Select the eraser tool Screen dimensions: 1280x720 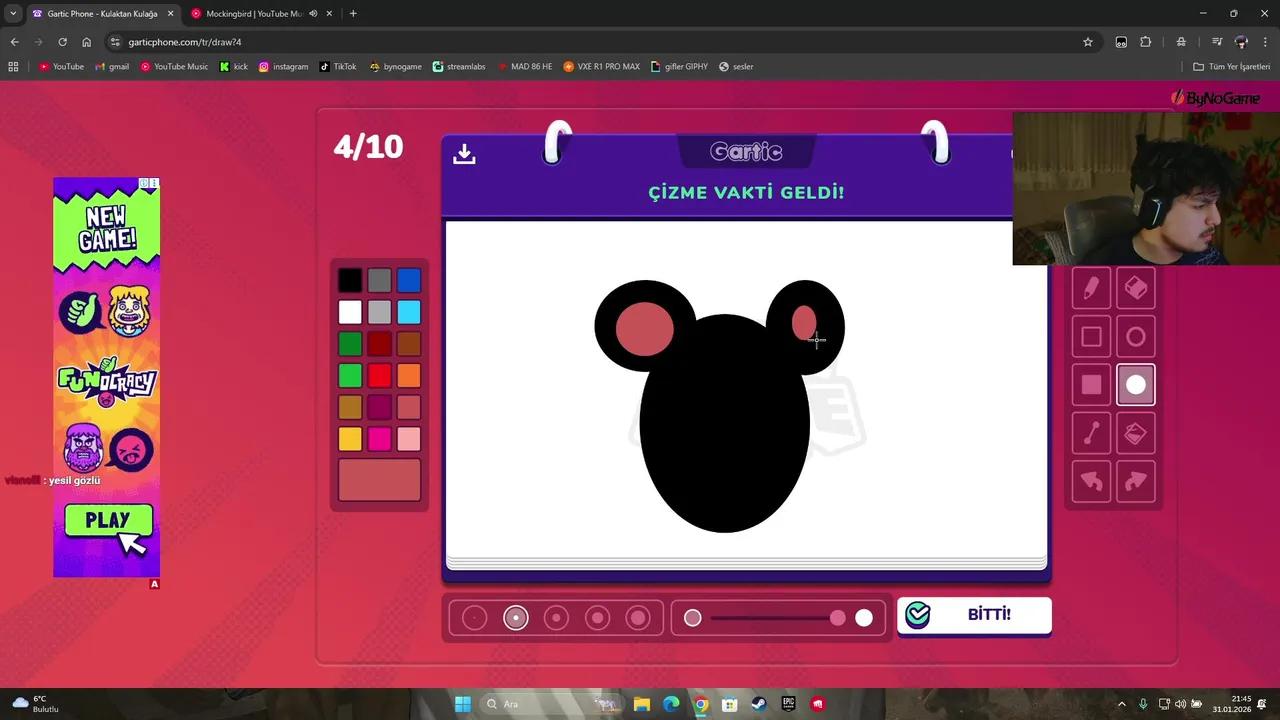(1135, 287)
